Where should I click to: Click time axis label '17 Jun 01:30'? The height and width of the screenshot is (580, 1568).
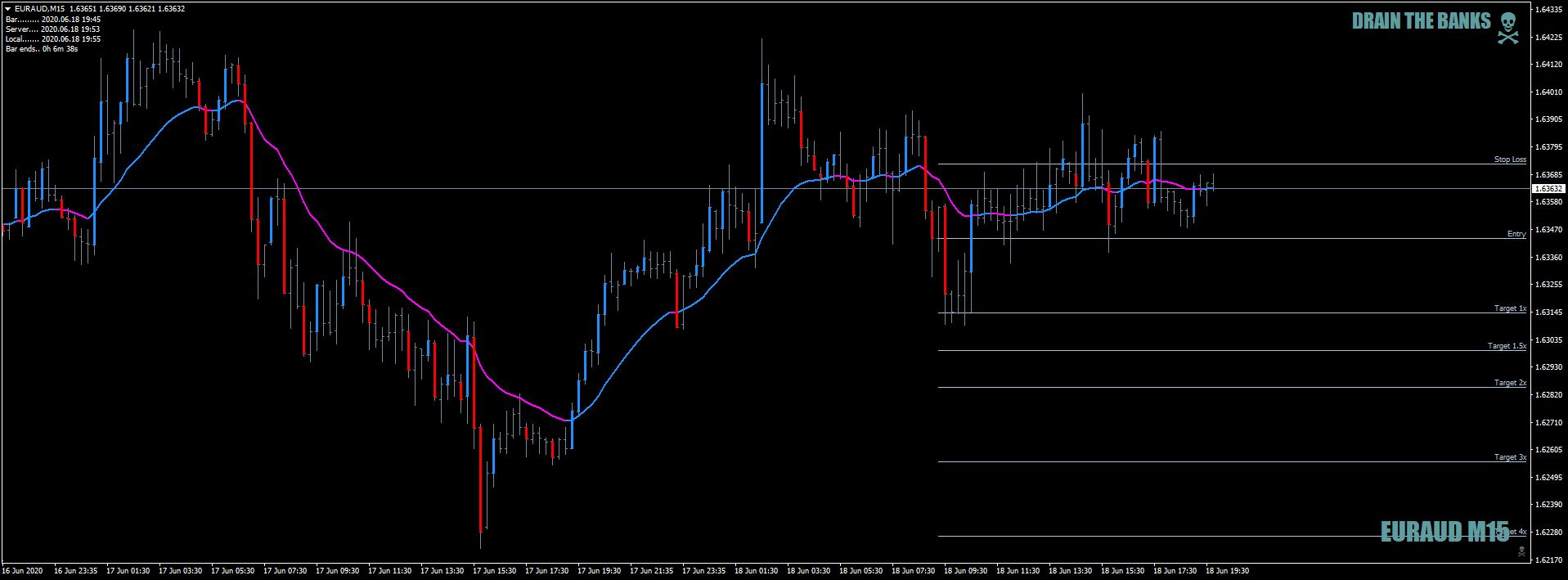(128, 571)
